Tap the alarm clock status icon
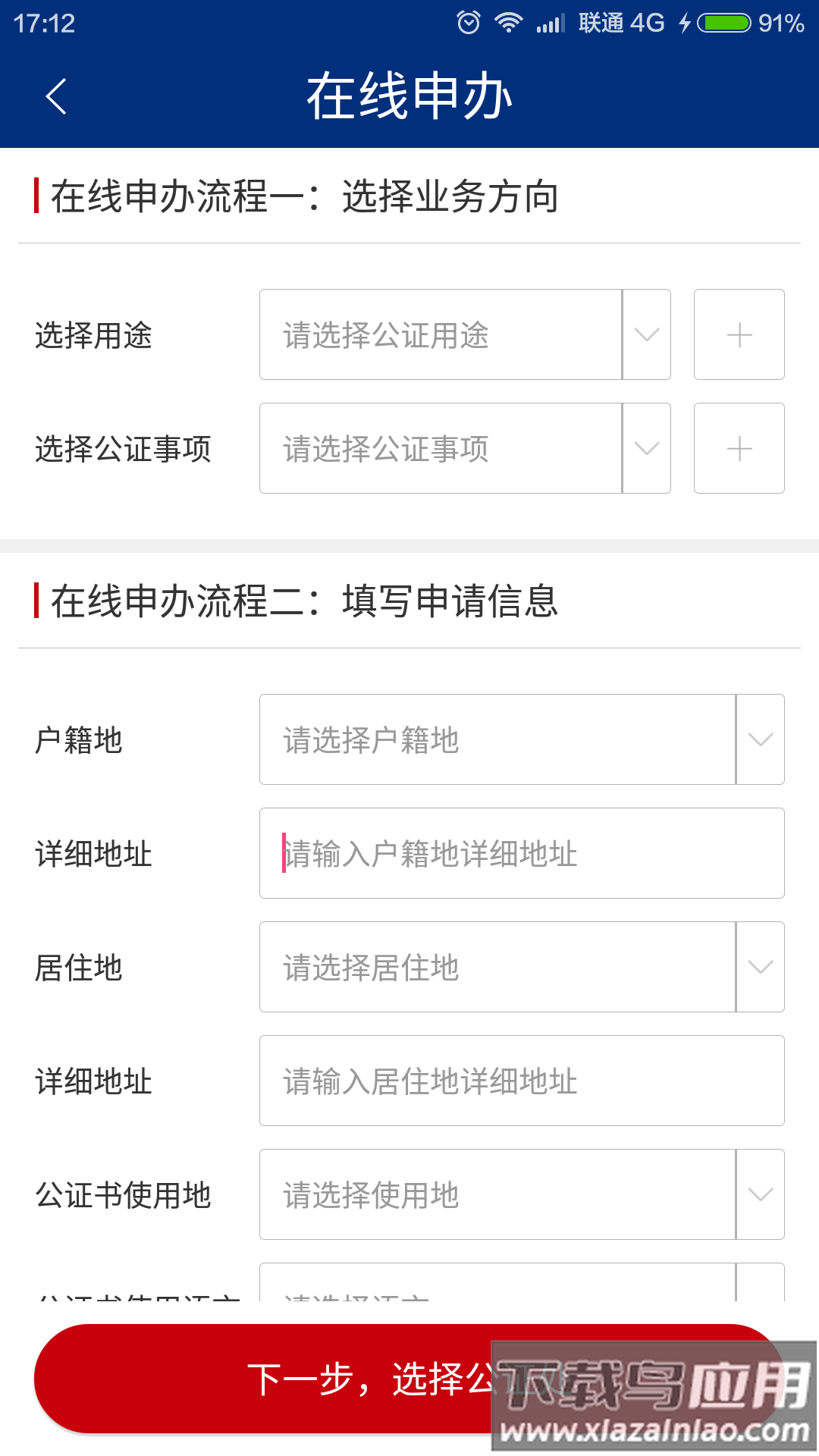Screen dimensions: 819x1456 [469, 23]
